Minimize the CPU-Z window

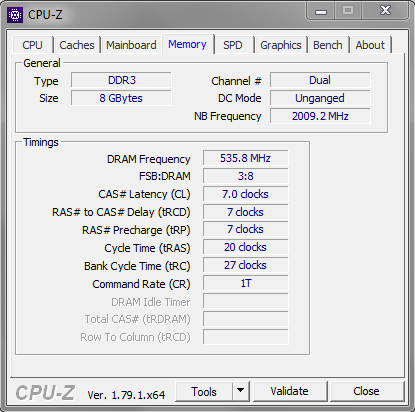[321, 11]
